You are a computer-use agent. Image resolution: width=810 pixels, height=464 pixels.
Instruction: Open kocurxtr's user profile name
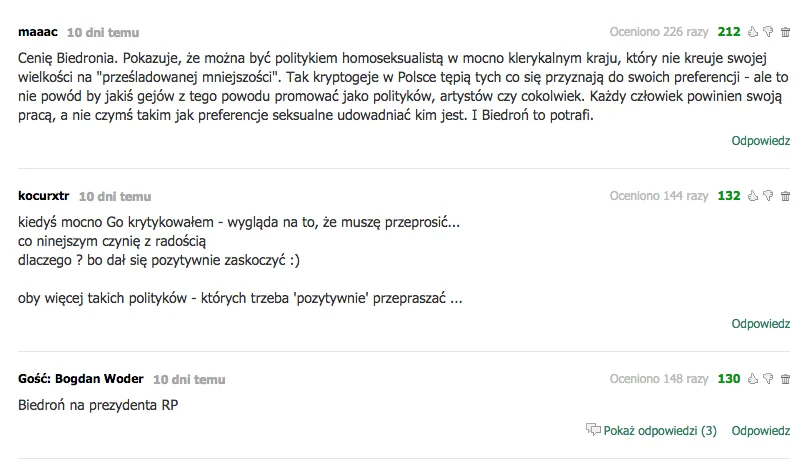(43, 196)
